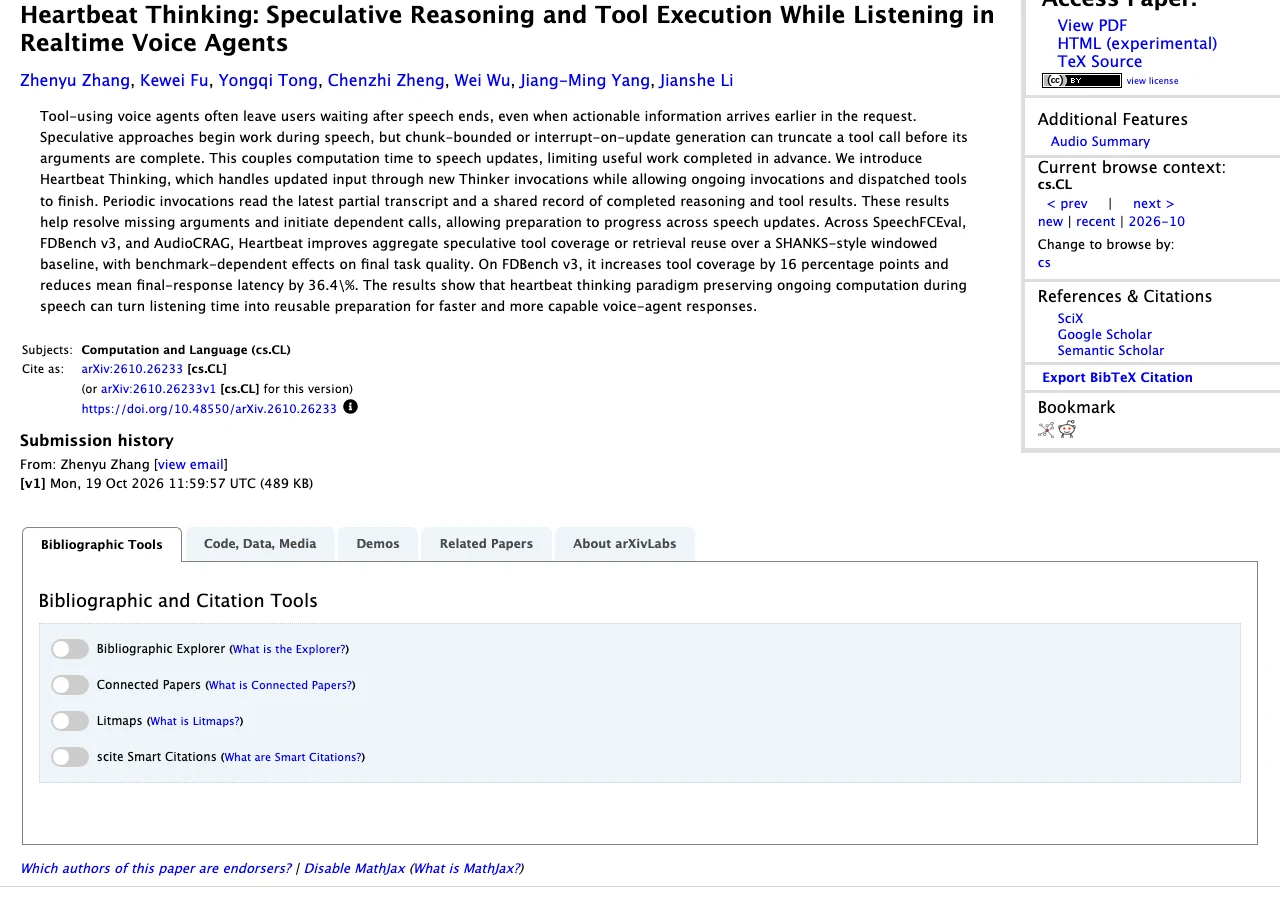Open the Demos tab
1280x900 pixels.
[x=378, y=544]
